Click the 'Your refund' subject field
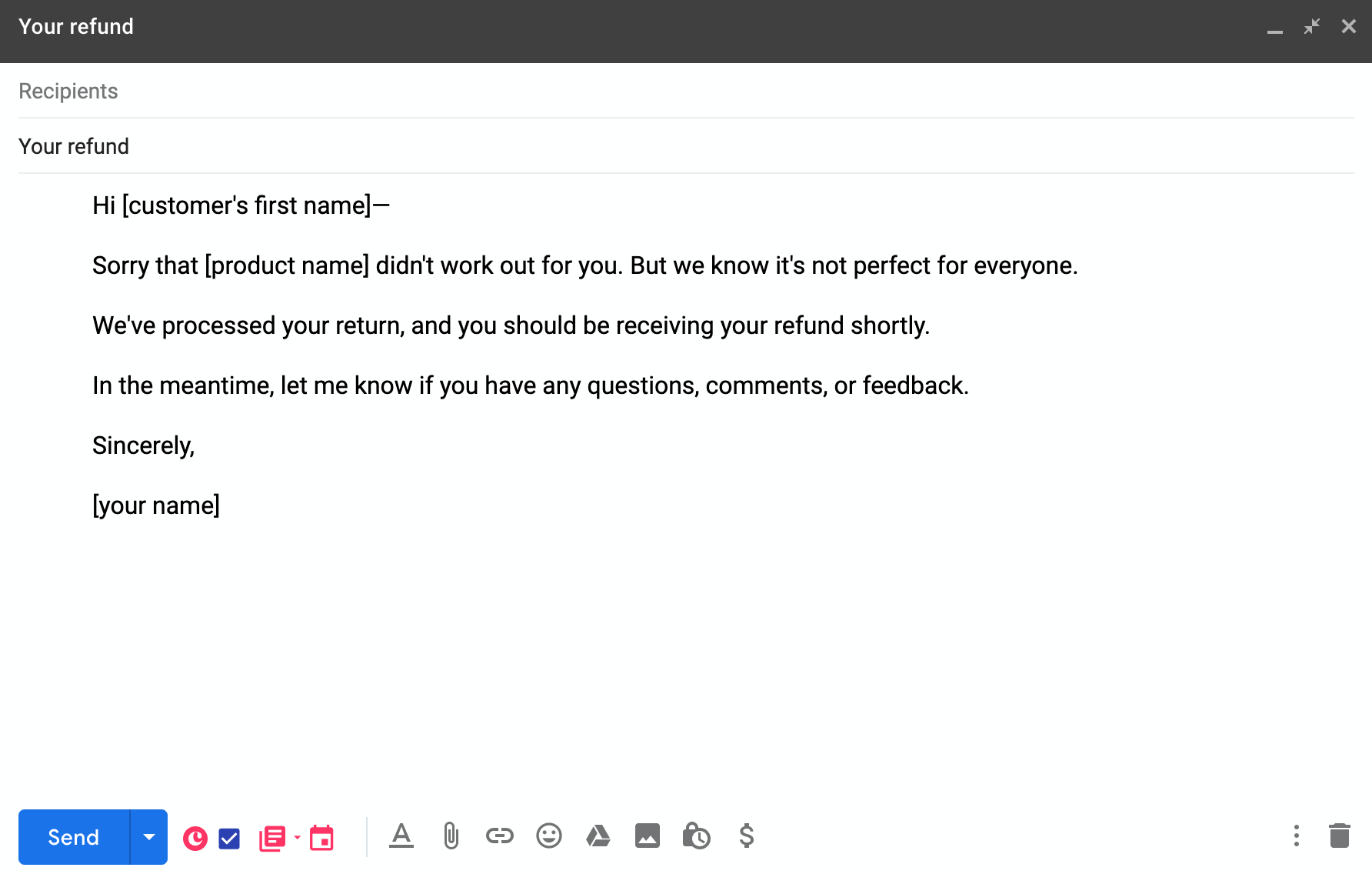This screenshot has height=874, width=1372. click(684, 146)
